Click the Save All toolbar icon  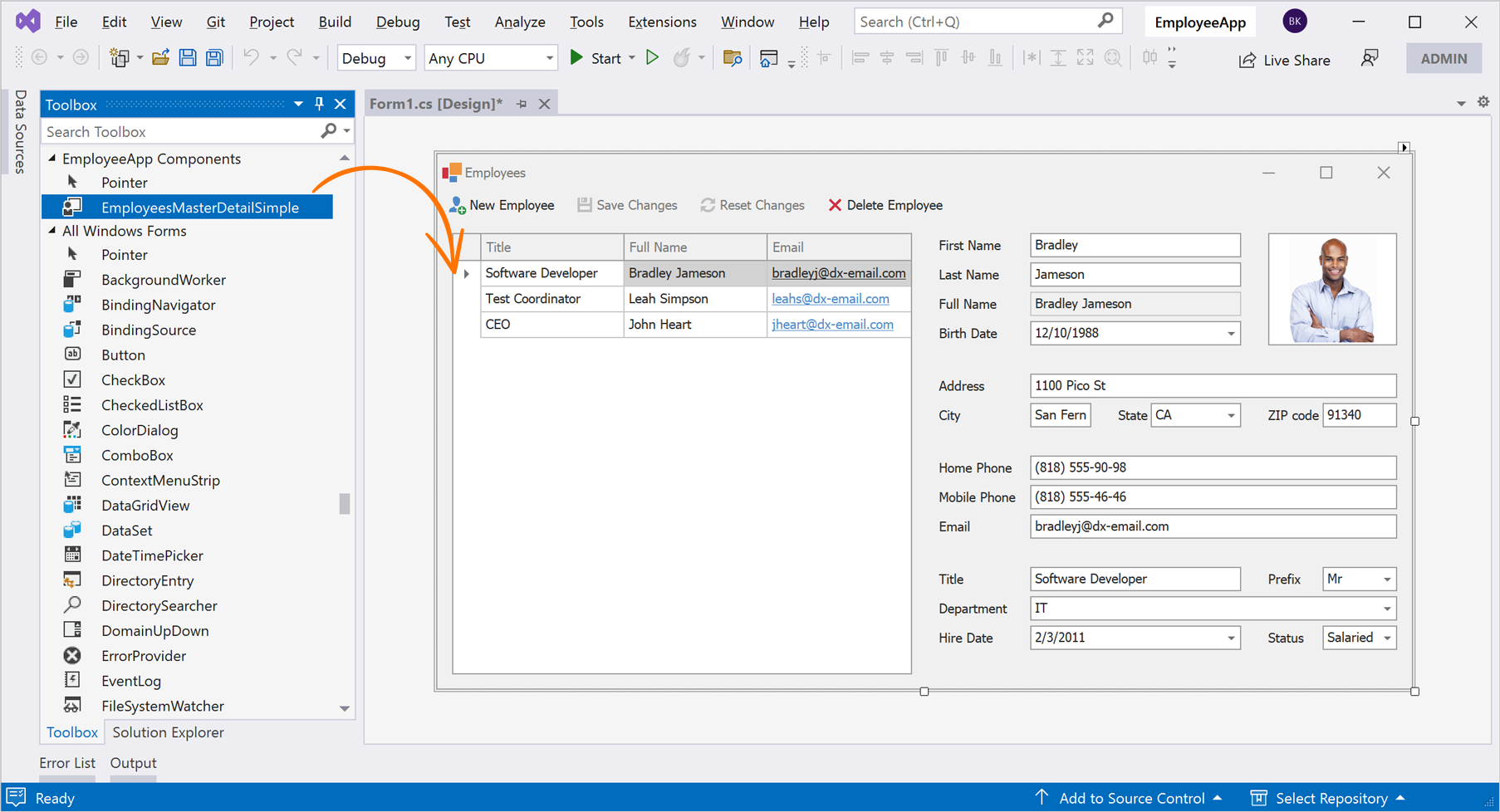pyautogui.click(x=214, y=58)
